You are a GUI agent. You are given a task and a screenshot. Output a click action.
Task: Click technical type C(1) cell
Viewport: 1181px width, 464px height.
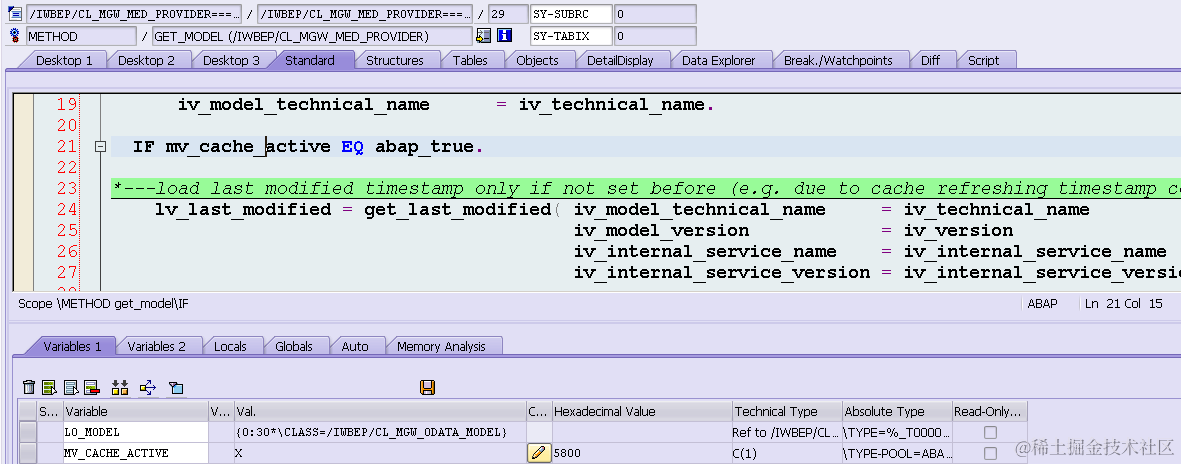(786, 453)
